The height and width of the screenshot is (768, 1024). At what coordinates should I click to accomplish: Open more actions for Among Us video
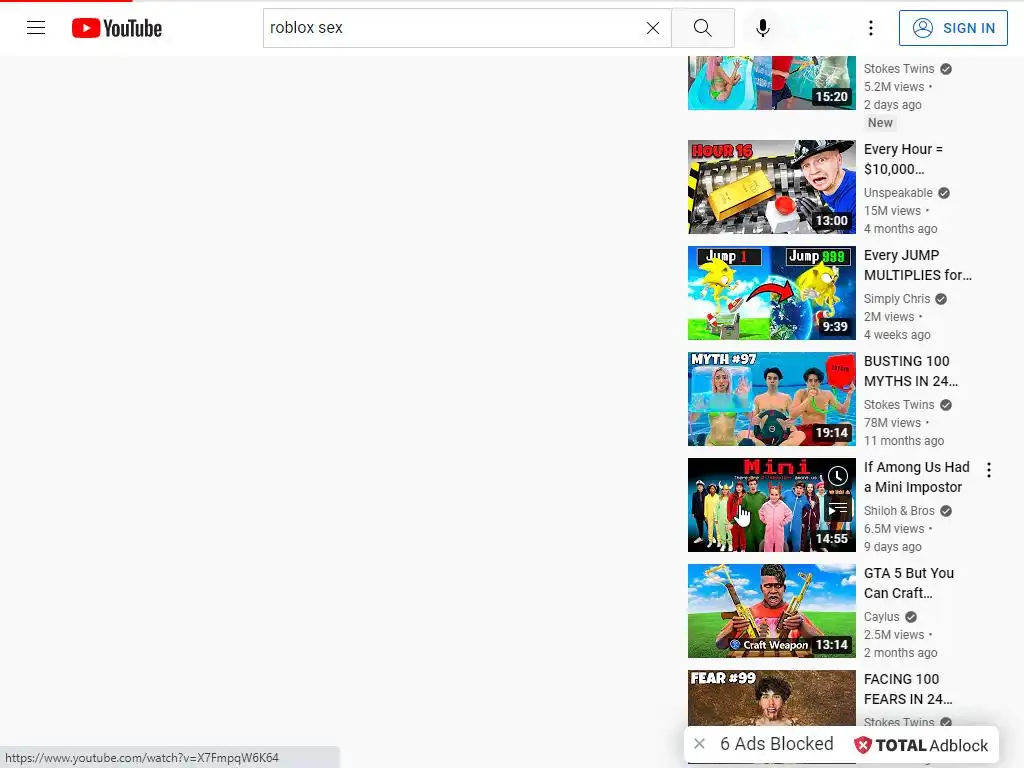pos(989,470)
